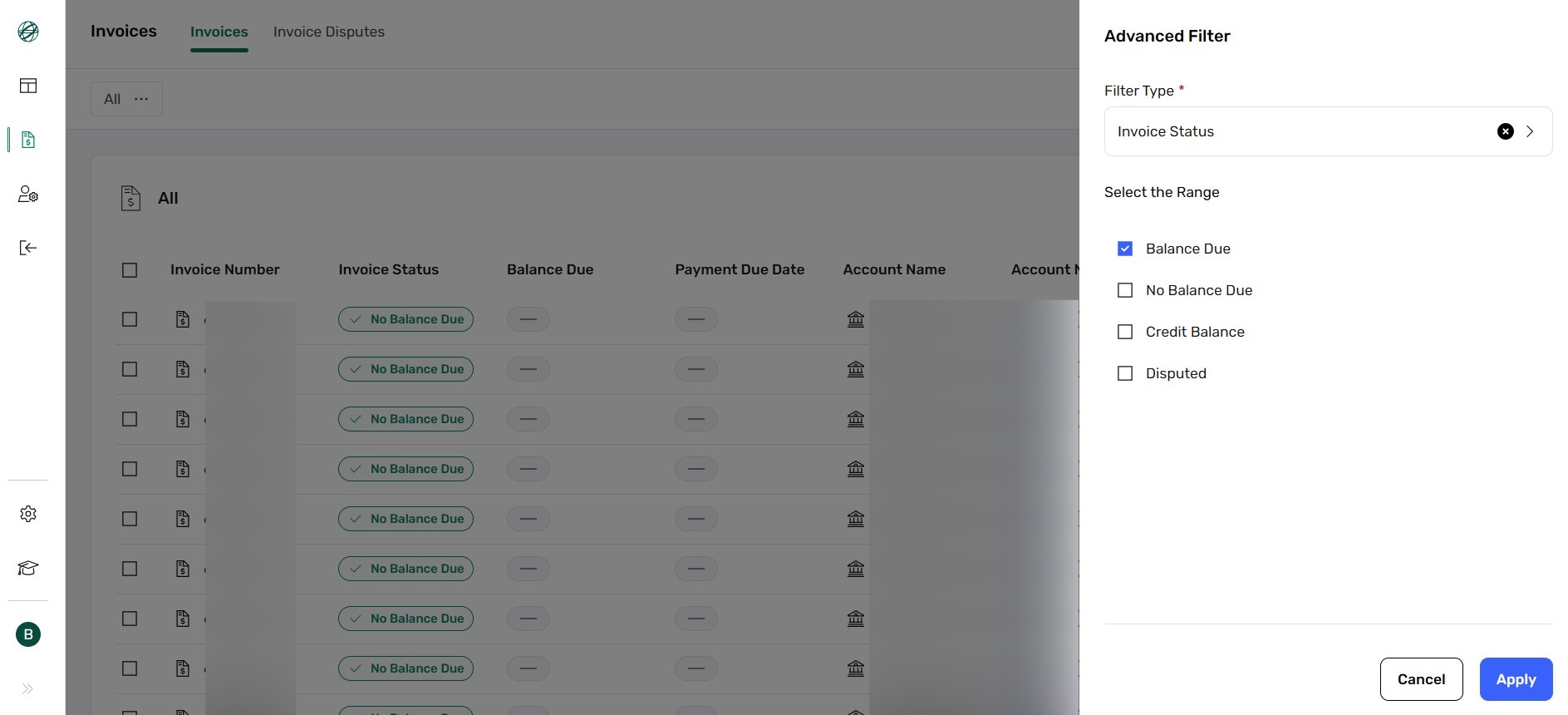Open the B profile avatar

(x=28, y=634)
